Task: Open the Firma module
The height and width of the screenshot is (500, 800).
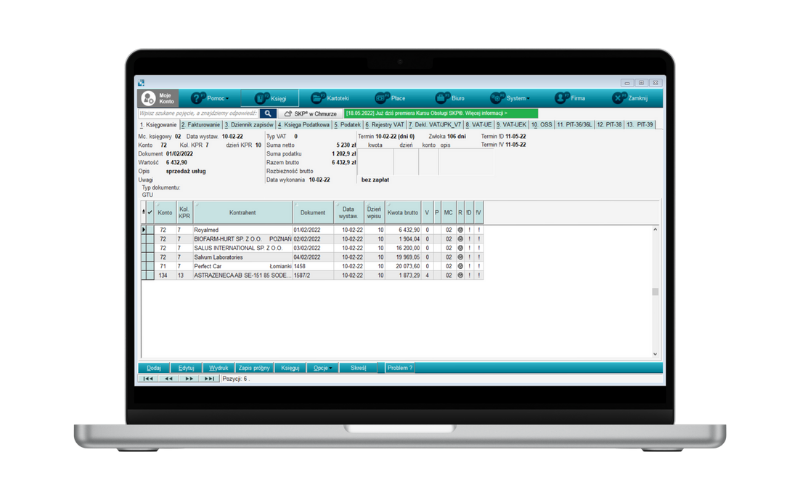Action: click(570, 98)
